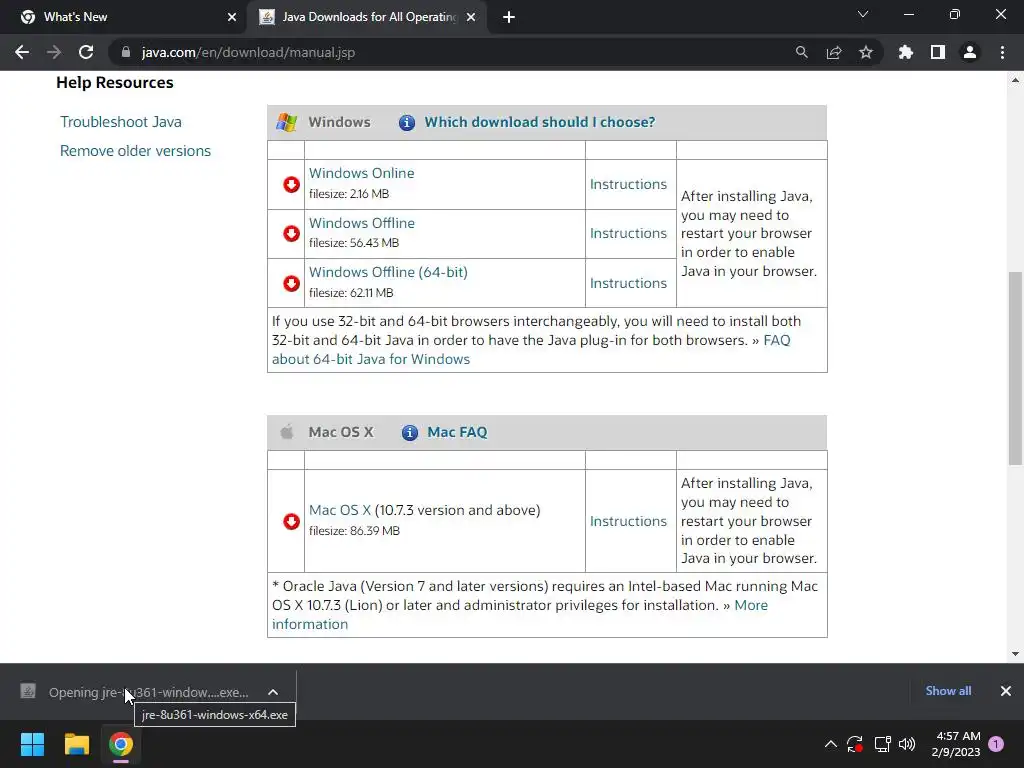The height and width of the screenshot is (768, 1024).
Task: Open the Chrome three-dot menu
Action: point(1002,52)
